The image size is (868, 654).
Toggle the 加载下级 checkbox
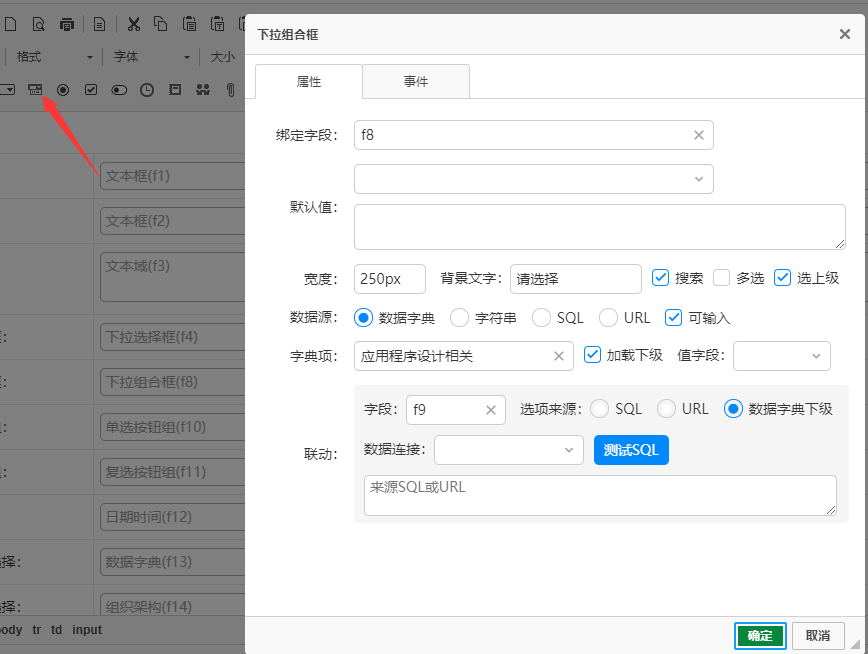(x=592, y=354)
